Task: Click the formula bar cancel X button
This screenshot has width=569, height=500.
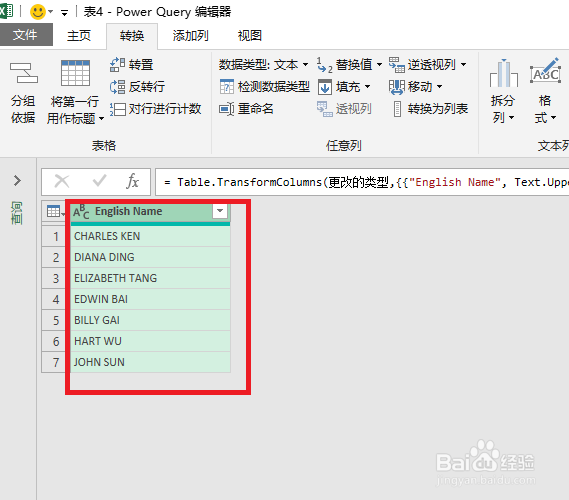Action: 62,181
